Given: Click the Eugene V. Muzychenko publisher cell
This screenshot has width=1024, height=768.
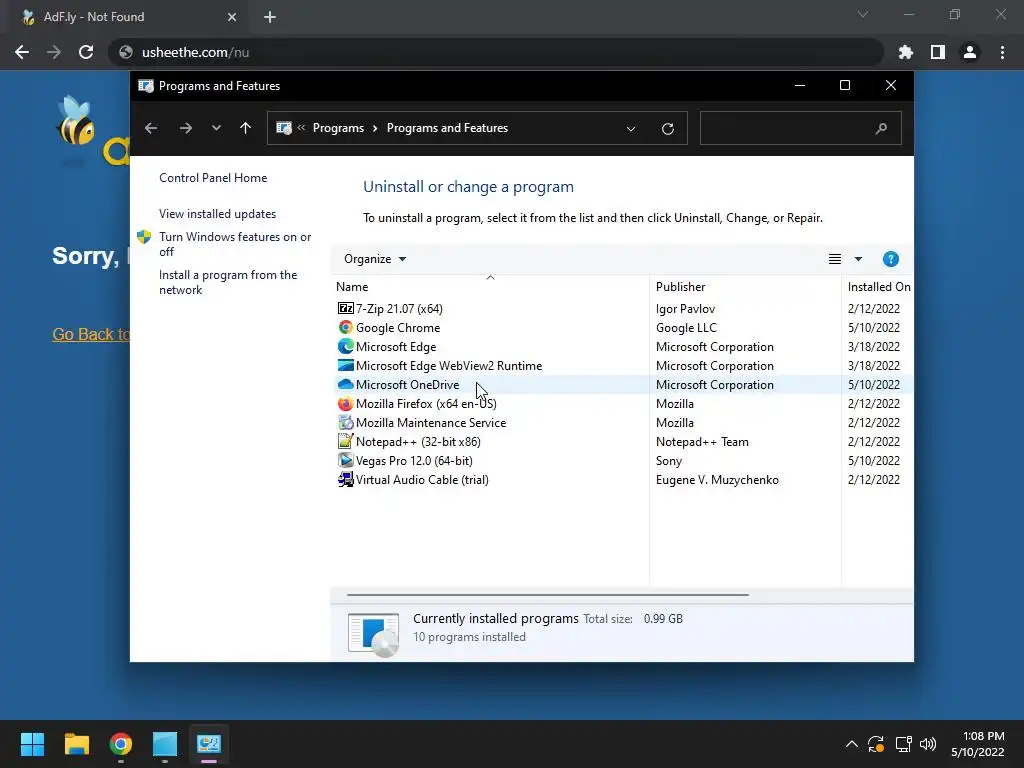Looking at the screenshot, I should [717, 479].
